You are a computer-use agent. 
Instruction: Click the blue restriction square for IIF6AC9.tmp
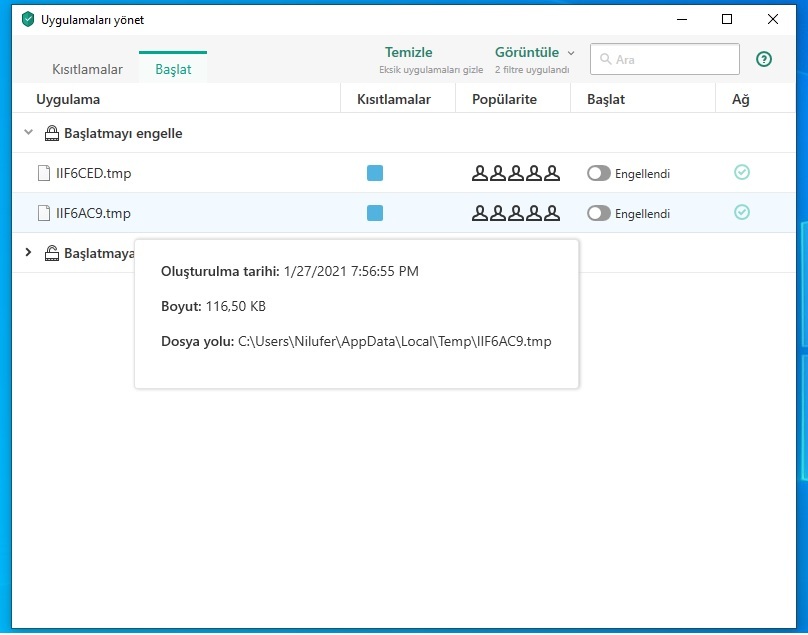click(x=375, y=213)
